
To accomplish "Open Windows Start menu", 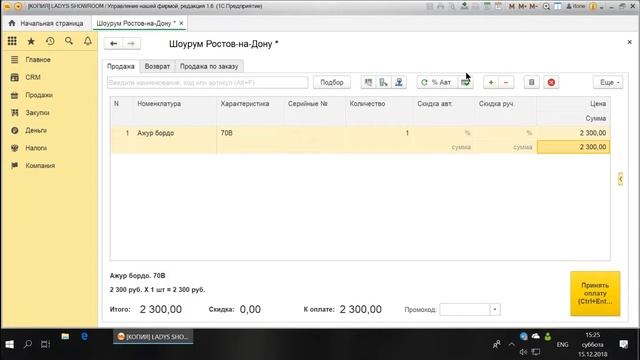I will 9,344.
